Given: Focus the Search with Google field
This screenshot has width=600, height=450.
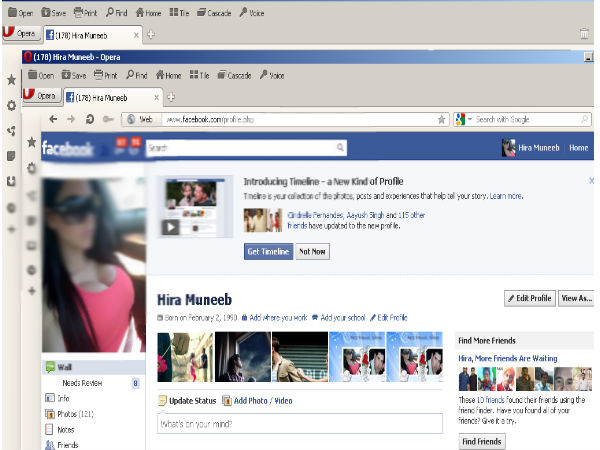Looking at the screenshot, I should tap(527, 119).
